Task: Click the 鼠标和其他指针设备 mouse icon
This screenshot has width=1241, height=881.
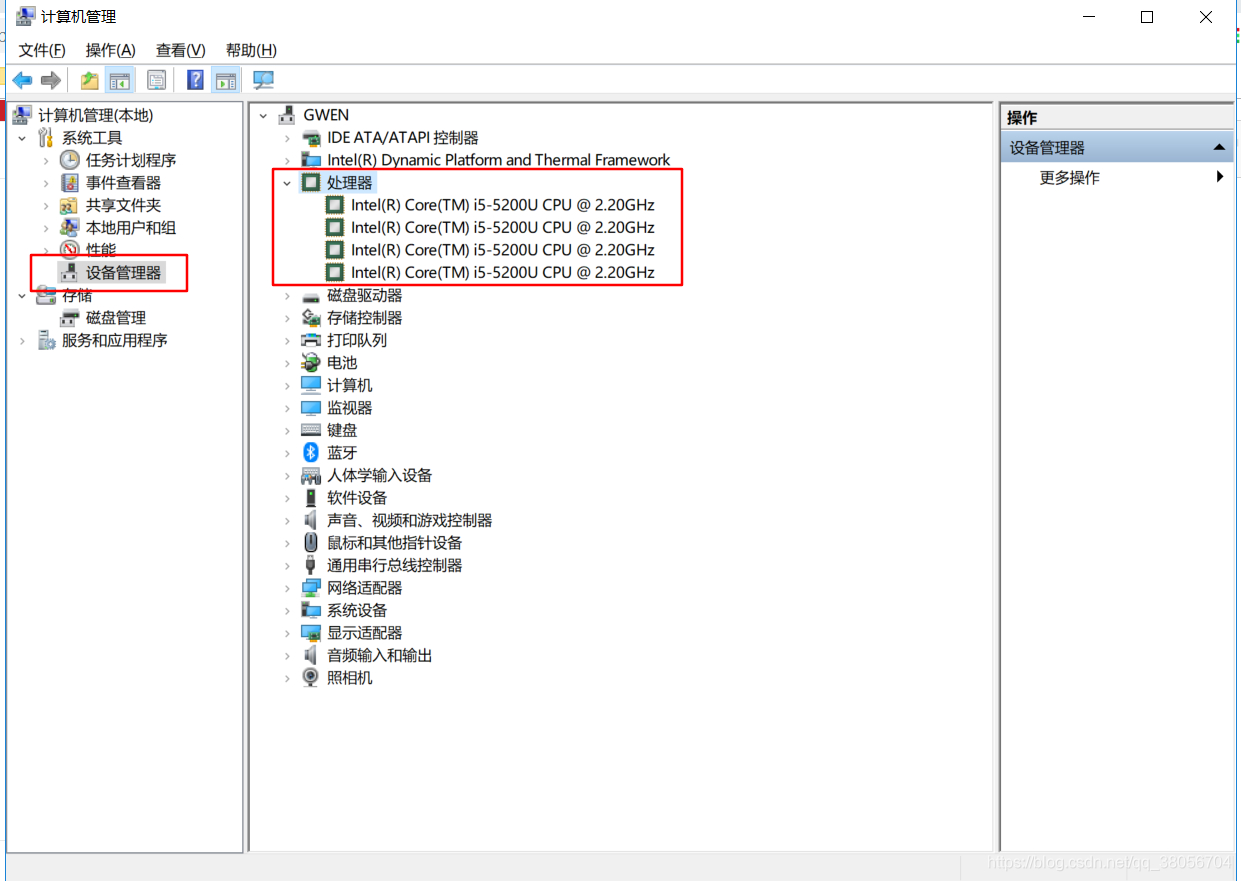Action: 311,542
